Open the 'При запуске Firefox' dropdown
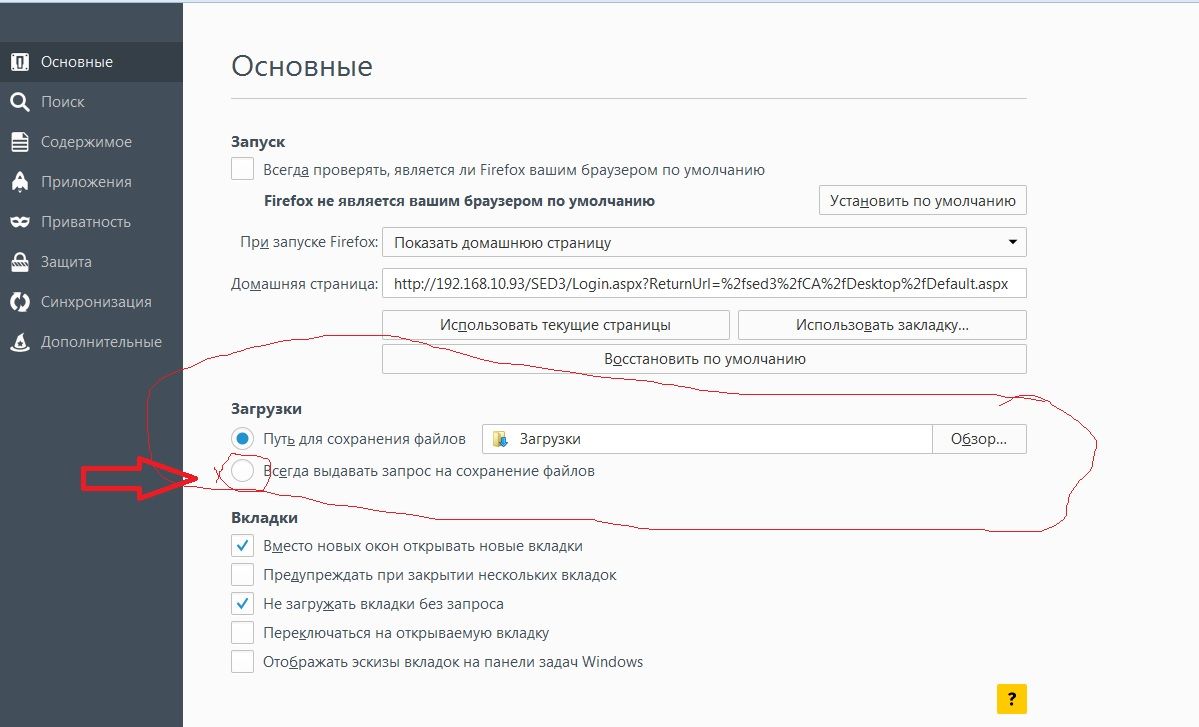Image resolution: width=1199 pixels, height=727 pixels. click(x=704, y=242)
